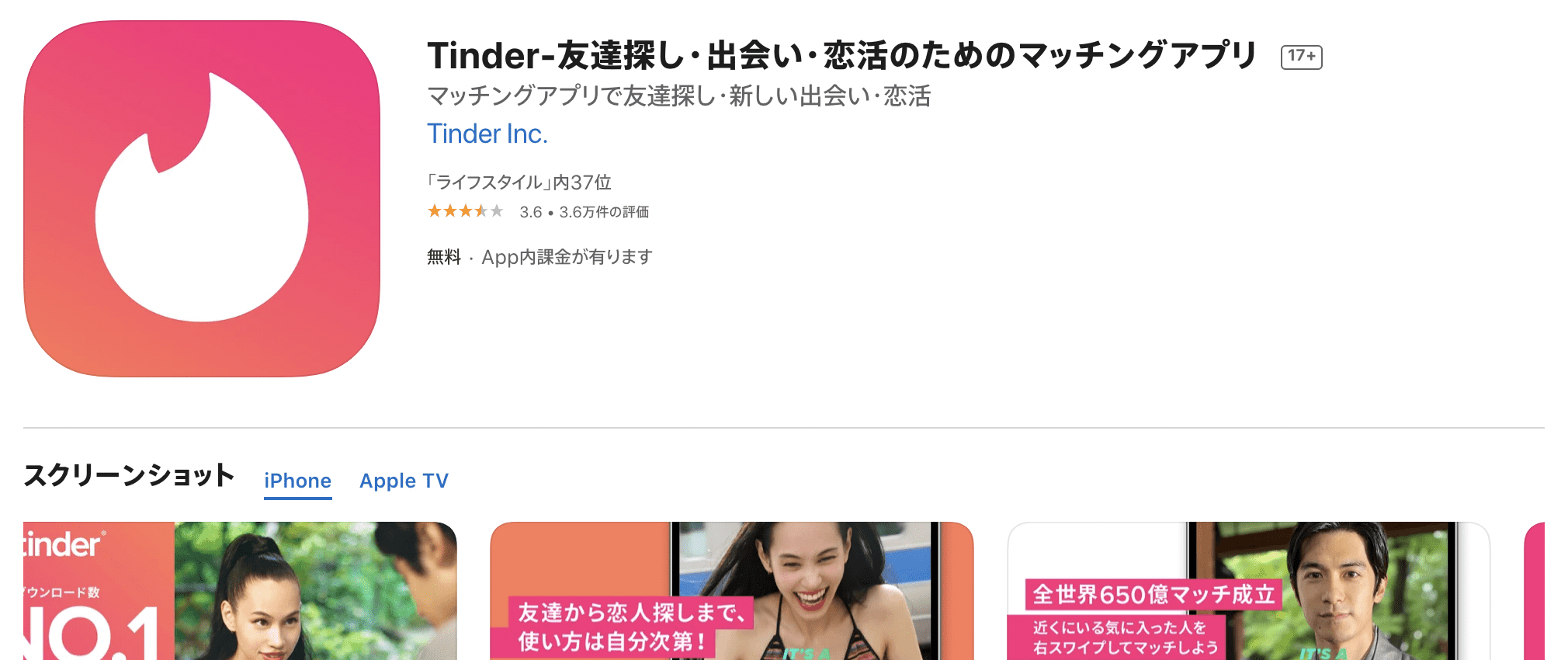
Task: Click the star rating icons
Action: tap(465, 211)
